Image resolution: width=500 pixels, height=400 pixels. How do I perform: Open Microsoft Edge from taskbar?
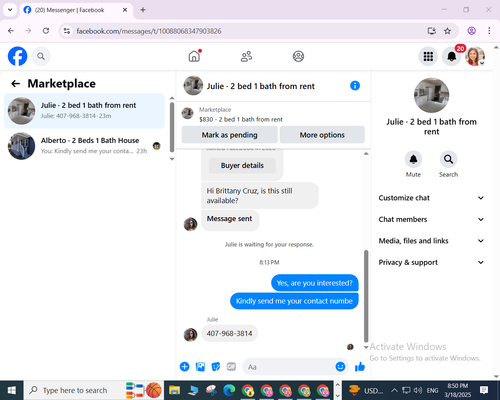(229, 390)
